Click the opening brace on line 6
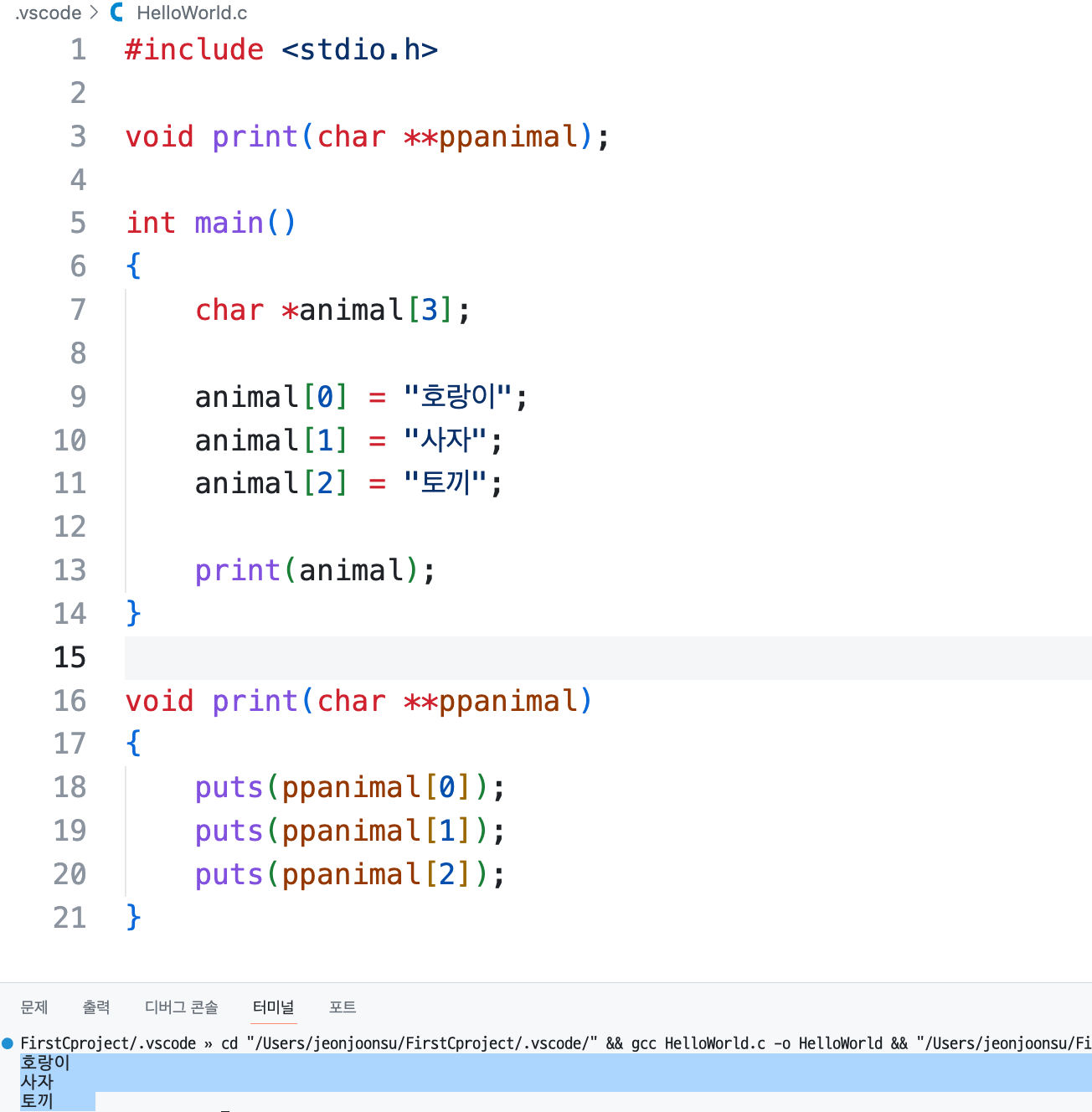Image resolution: width=1092 pixels, height=1112 pixels. click(133, 266)
